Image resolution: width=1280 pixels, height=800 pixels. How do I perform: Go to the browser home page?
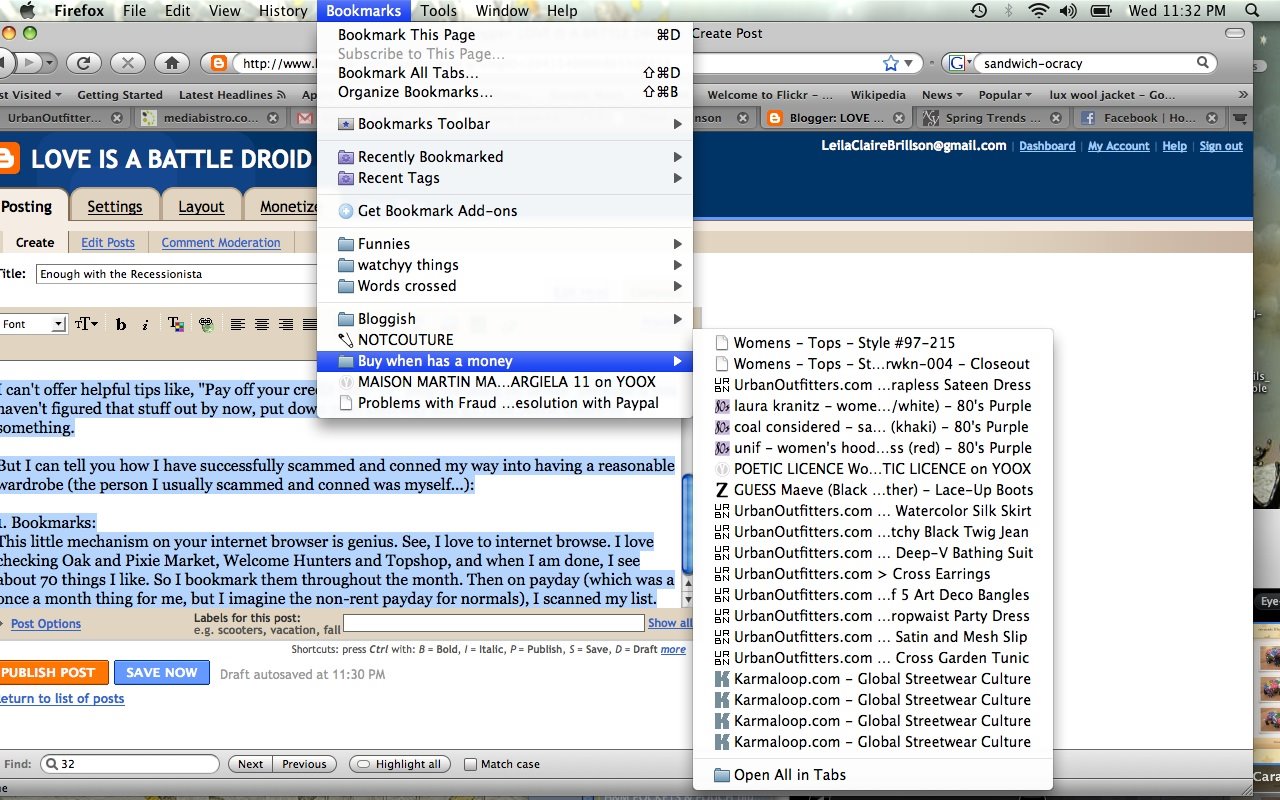[172, 63]
